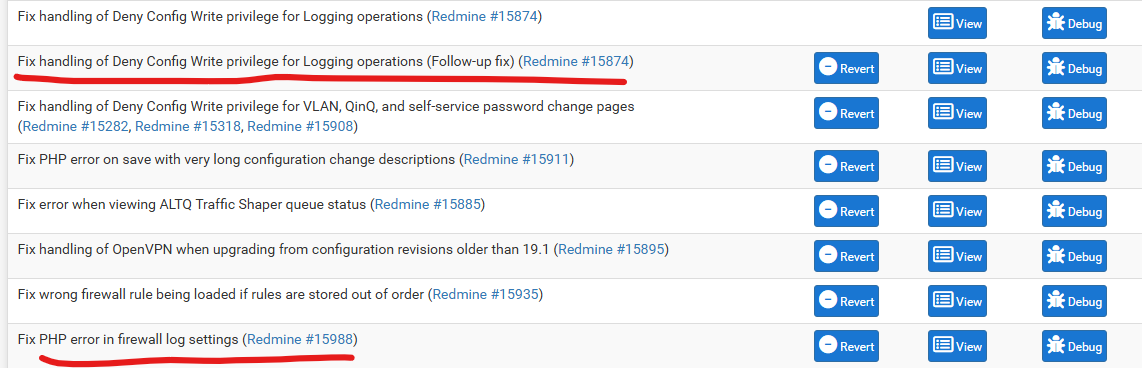Debug the wrong firewall rule patch
The height and width of the screenshot is (368, 1142).
click(x=1074, y=301)
